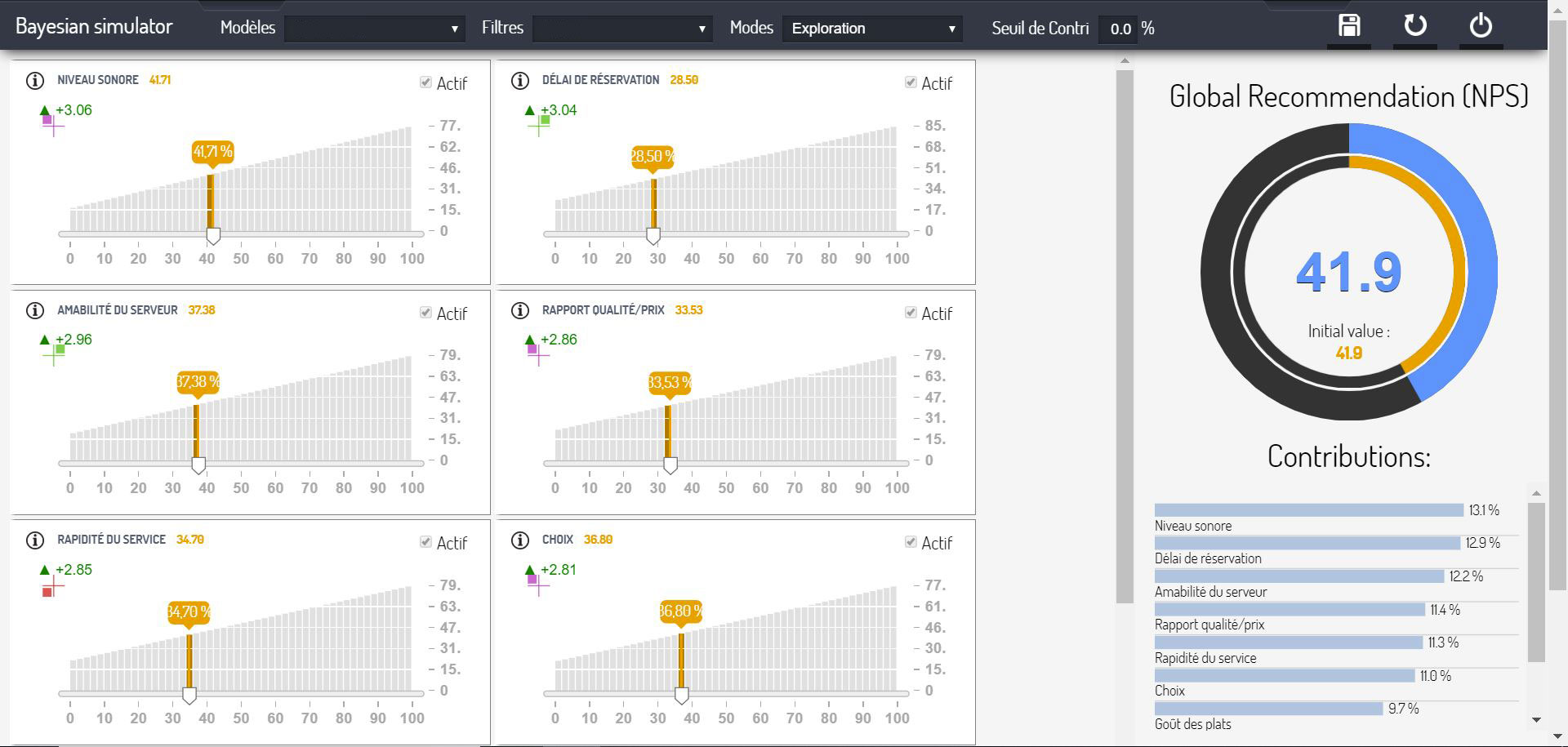Click the Choix slider handle
This screenshot has height=747, width=1568.
[x=682, y=696]
